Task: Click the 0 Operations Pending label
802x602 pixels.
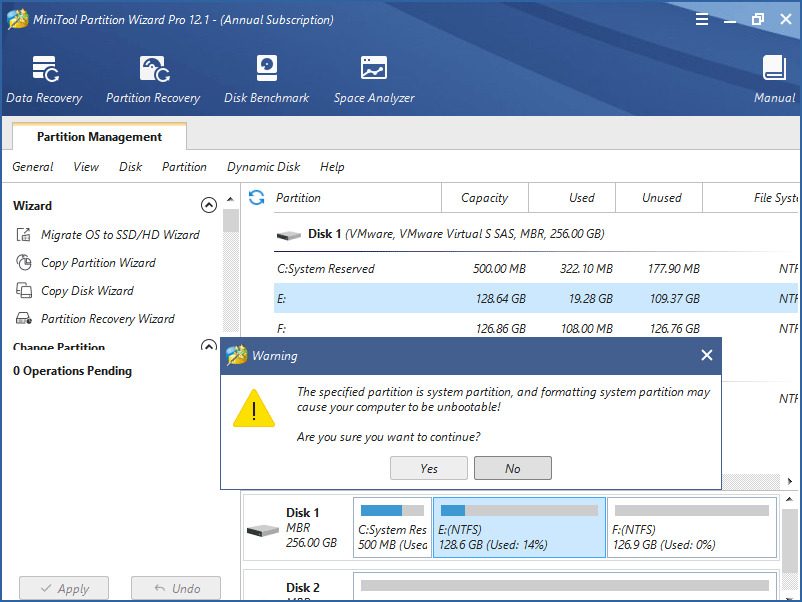Action: [72, 371]
